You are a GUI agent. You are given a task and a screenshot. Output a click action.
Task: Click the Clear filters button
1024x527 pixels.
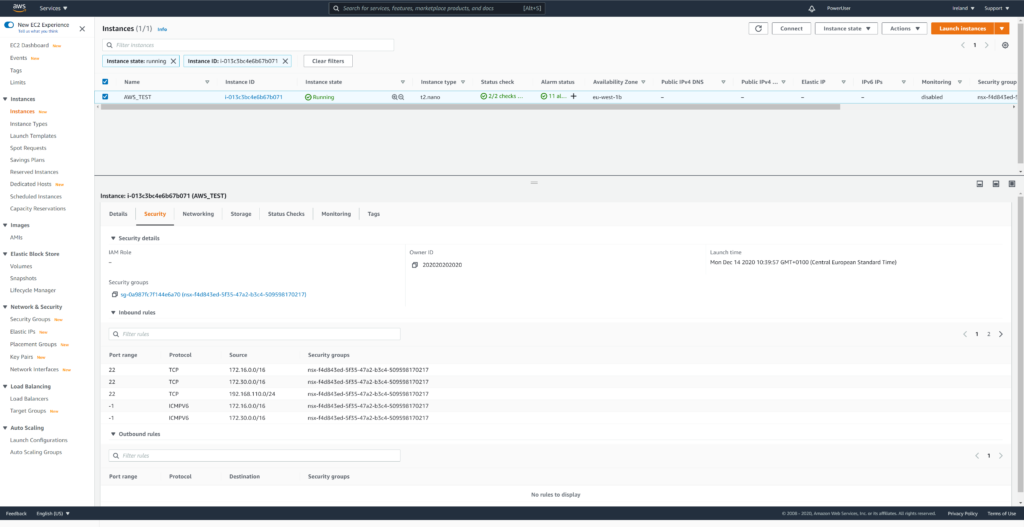[328, 61]
